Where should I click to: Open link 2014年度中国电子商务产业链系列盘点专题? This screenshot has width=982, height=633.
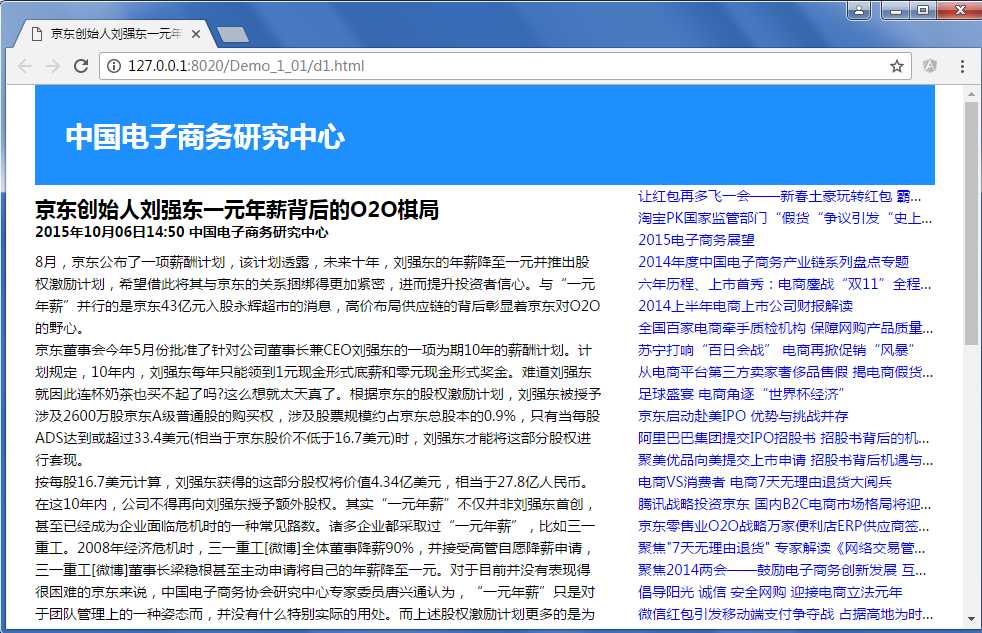[773, 262]
